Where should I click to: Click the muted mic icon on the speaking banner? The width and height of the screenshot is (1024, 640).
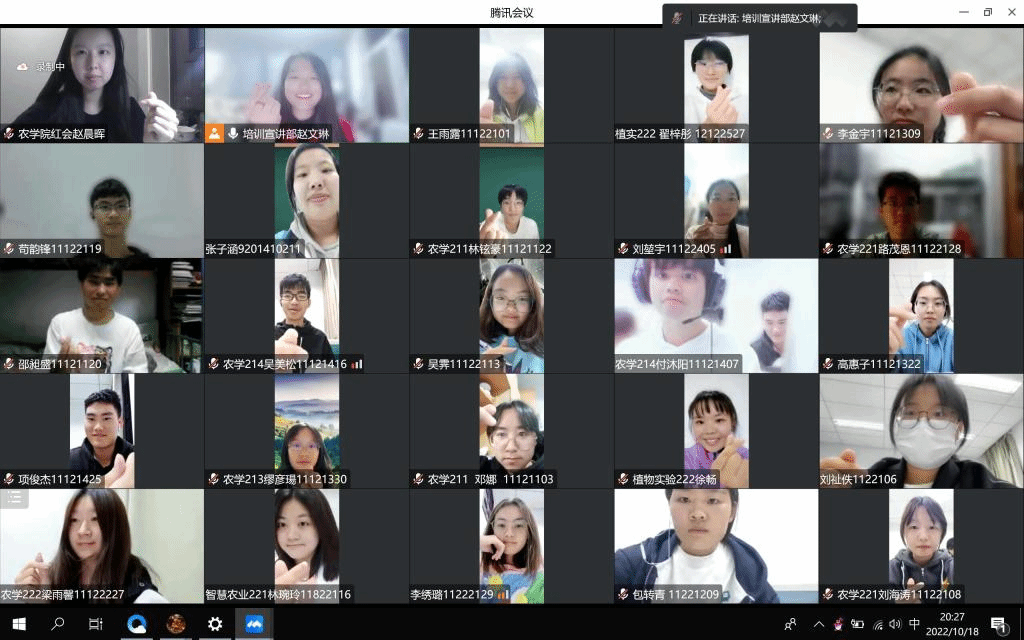click(x=678, y=18)
